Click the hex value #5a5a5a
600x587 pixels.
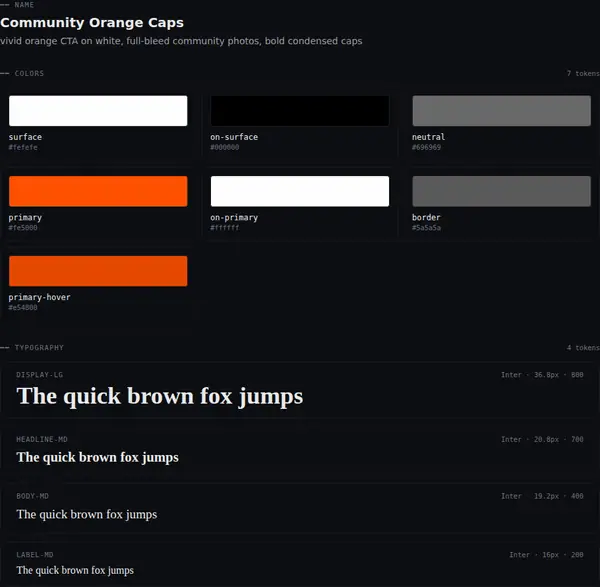426,228
